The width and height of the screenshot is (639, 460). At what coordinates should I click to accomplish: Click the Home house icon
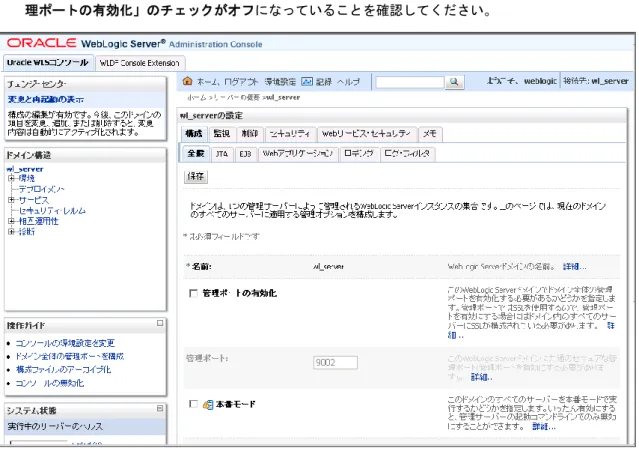coord(187,81)
